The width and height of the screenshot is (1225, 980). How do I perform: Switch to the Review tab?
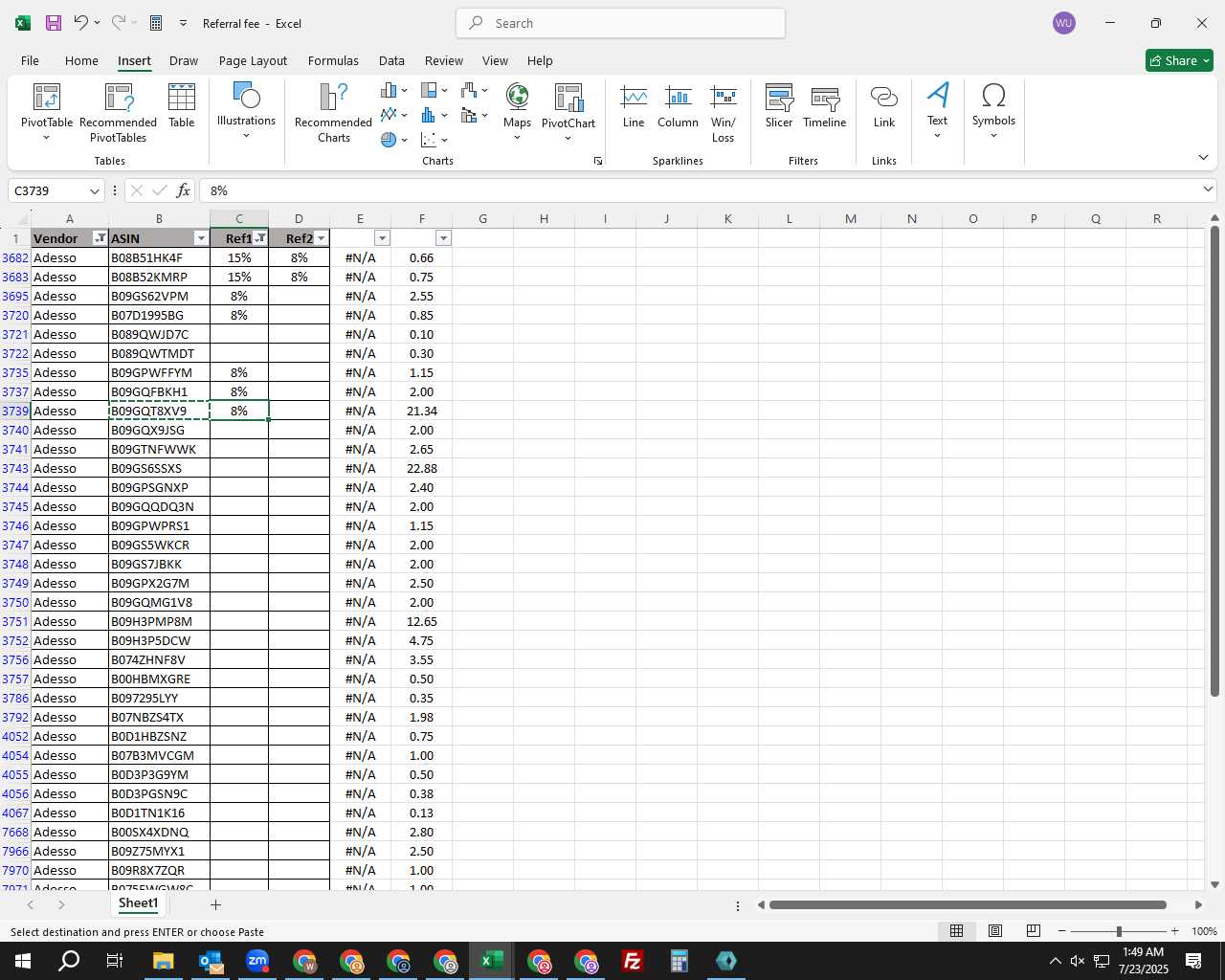coord(444,60)
